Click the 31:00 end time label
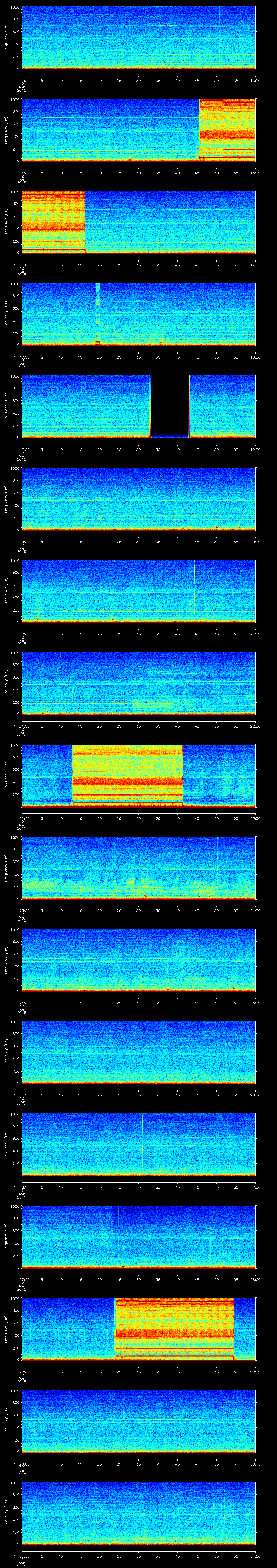 pos(255,1556)
